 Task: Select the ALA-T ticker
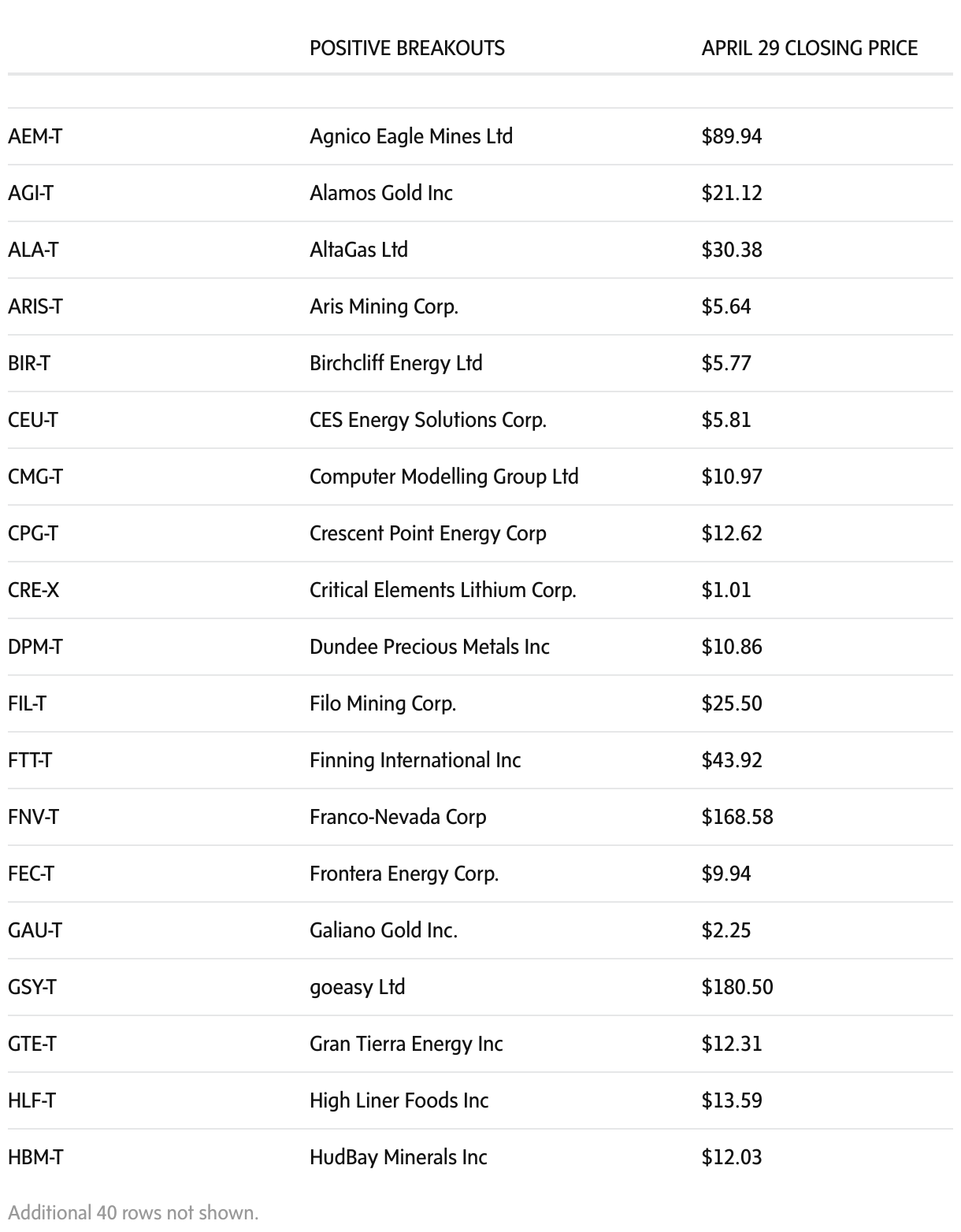click(x=33, y=250)
